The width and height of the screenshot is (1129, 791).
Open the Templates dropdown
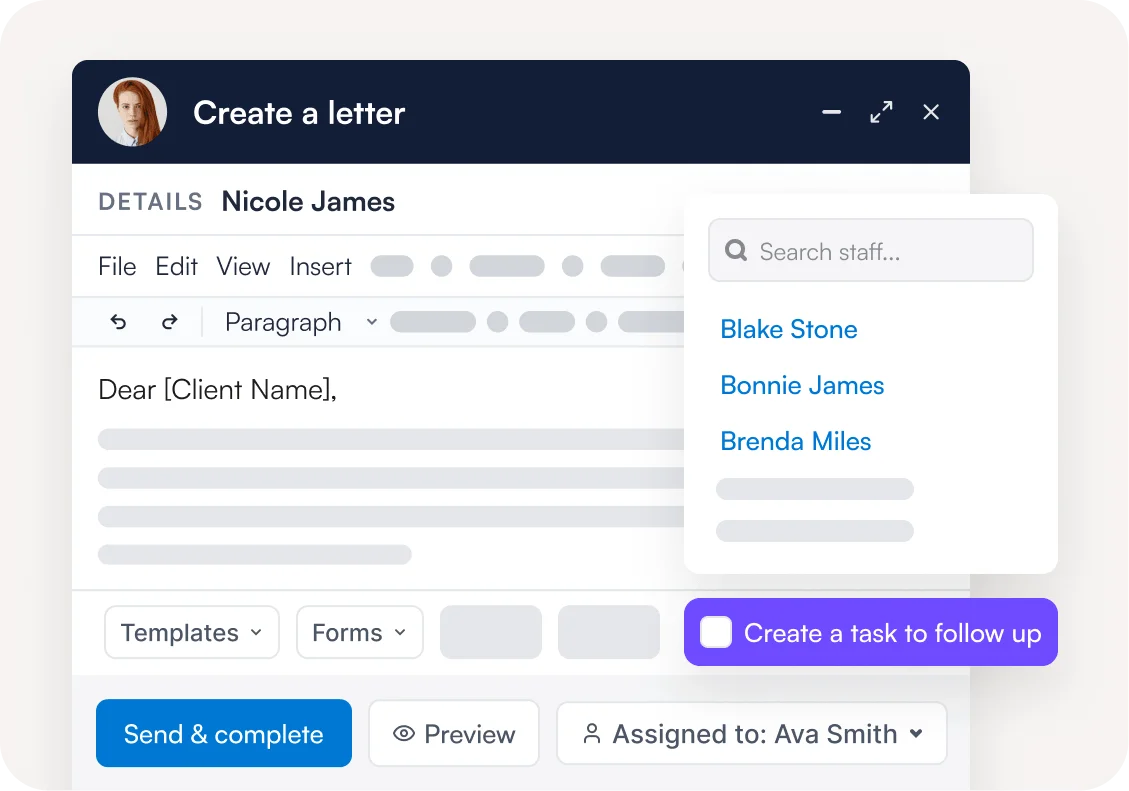192,632
